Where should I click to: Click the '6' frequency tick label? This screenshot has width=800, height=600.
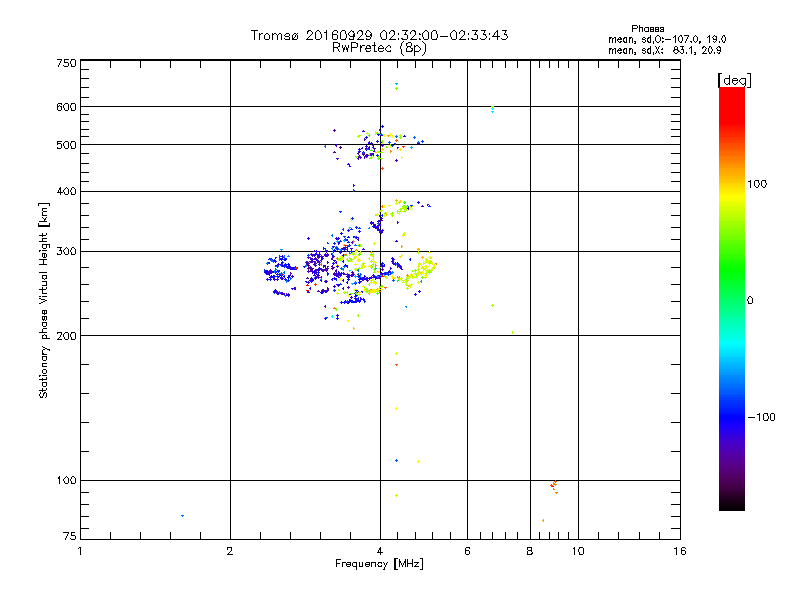[x=467, y=551]
